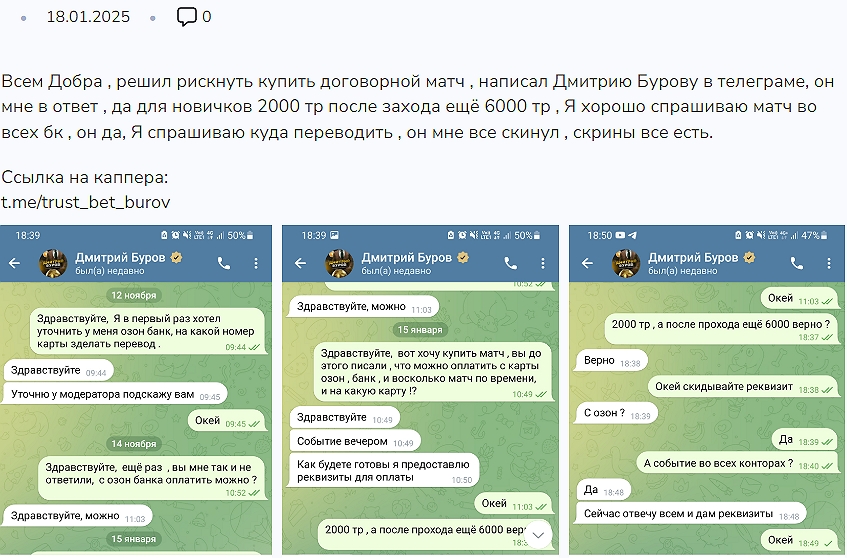The image size is (847, 558).
Task: Click message 'Я в первый раз хотел уточнить'
Action: (x=149, y=332)
